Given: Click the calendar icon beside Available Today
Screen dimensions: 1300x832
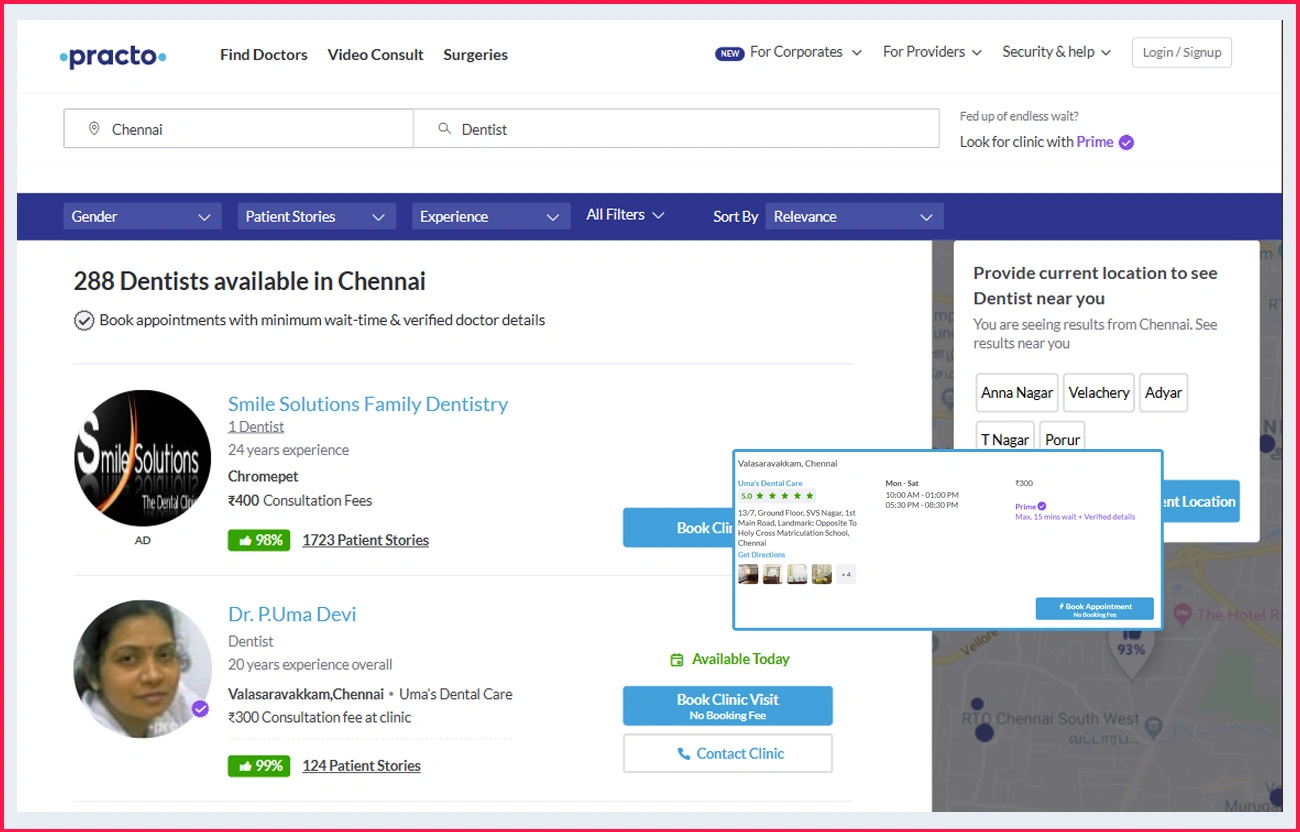Looking at the screenshot, I should coord(675,659).
